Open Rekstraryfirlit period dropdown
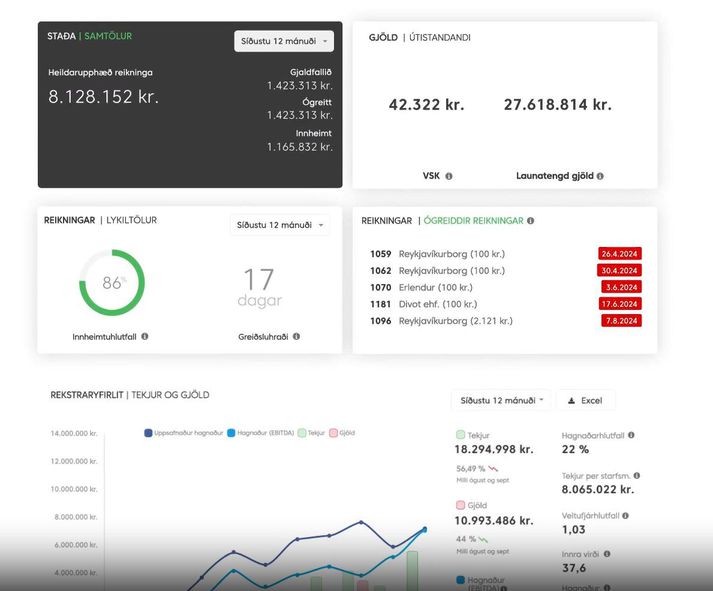Screen dimensions: 713x591 pyautogui.click(x=501, y=400)
